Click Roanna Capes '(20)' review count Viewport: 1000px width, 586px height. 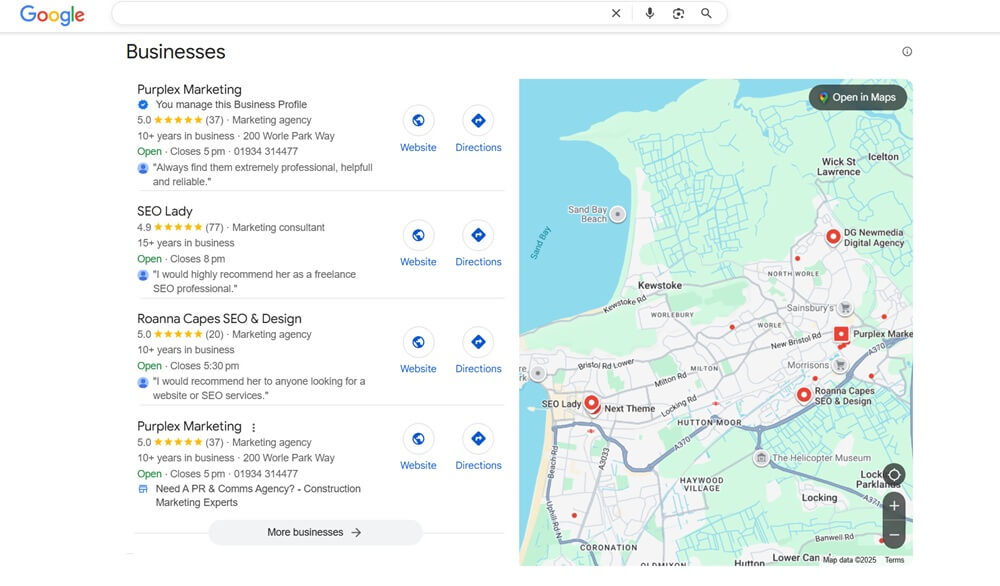coord(214,335)
